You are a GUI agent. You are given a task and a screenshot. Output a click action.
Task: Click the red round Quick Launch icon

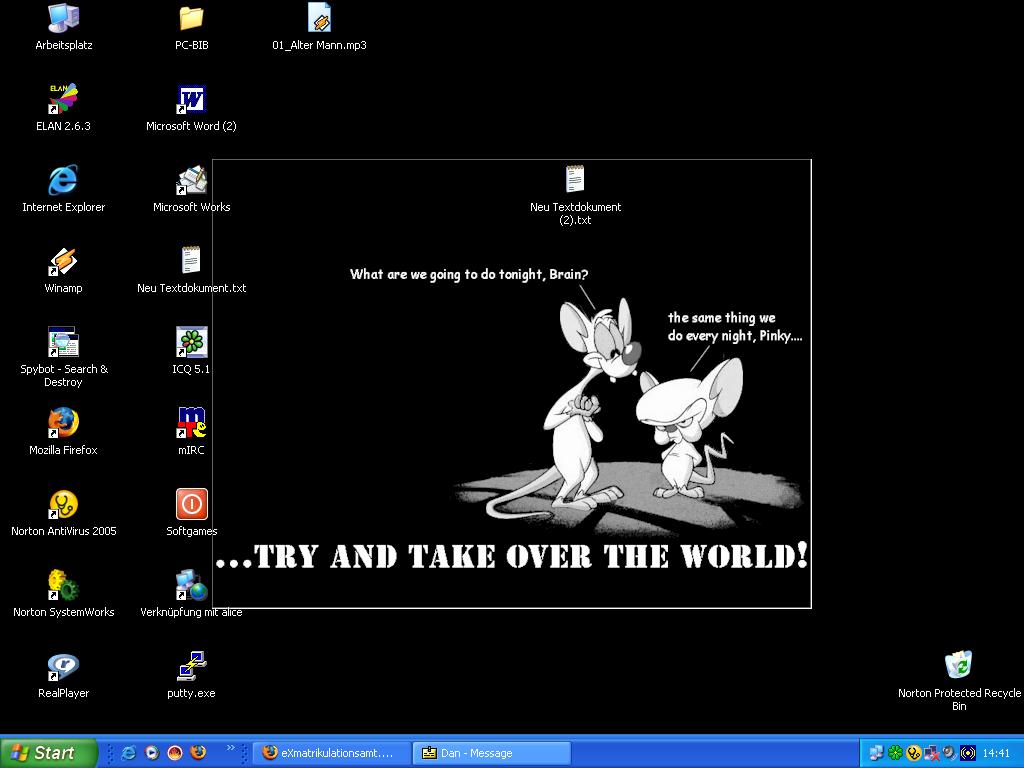(175, 753)
